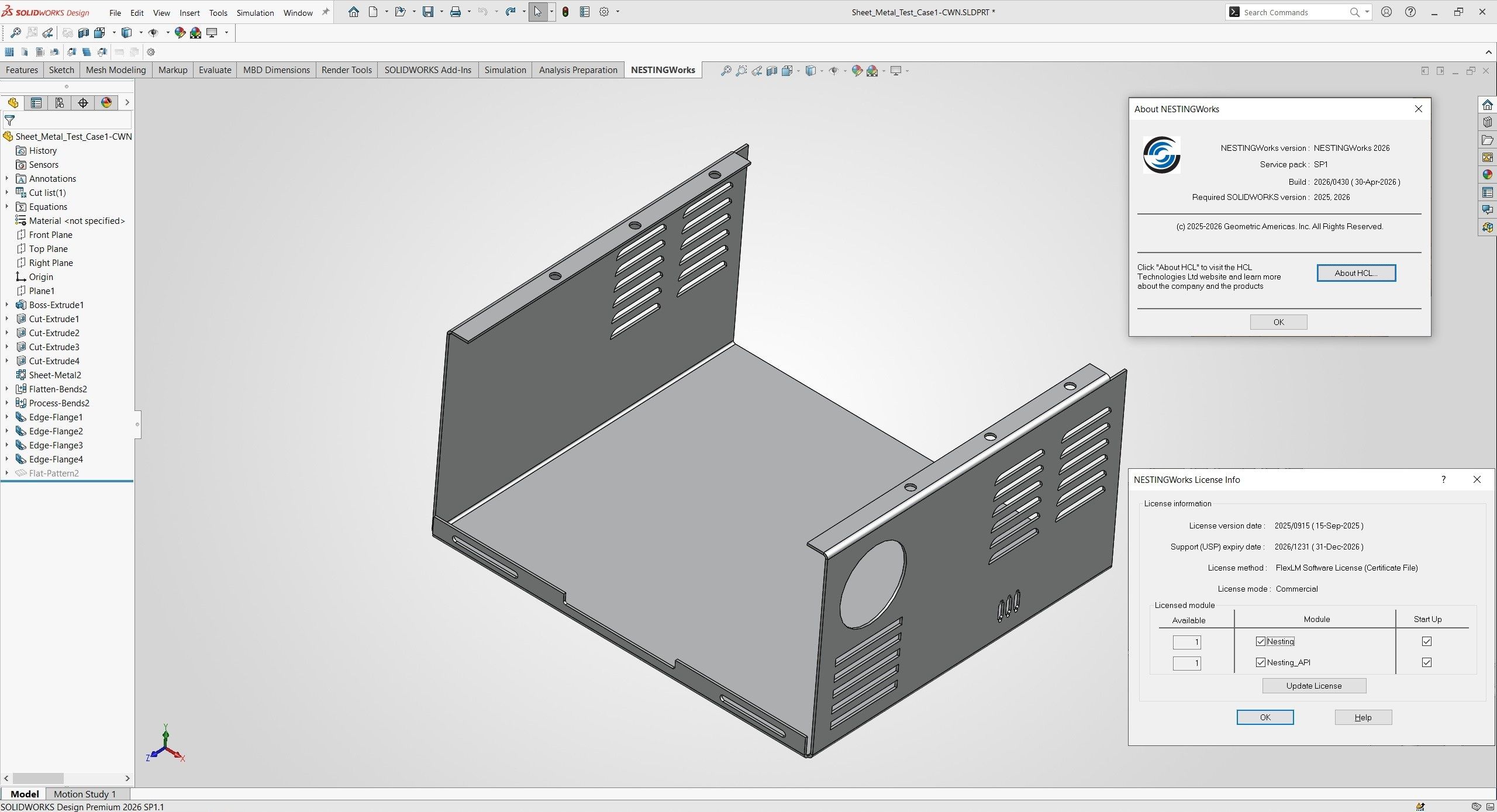Open the DisplayManager color wheel tab

click(x=106, y=103)
